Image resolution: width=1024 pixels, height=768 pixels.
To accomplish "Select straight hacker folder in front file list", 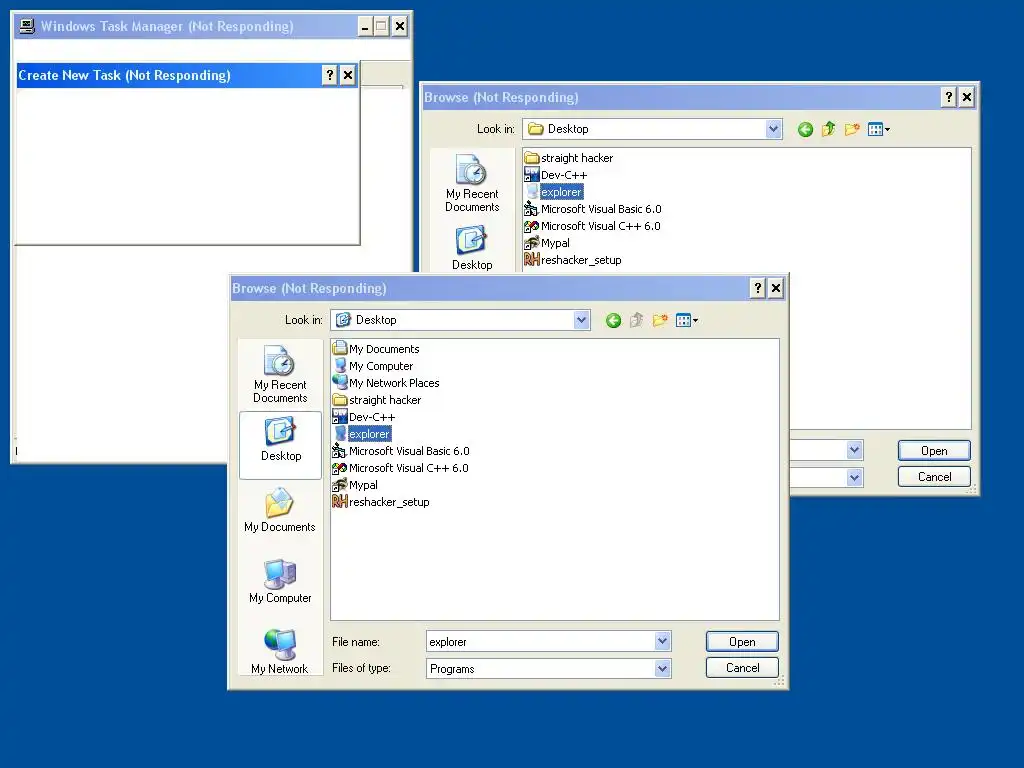I will click(377, 400).
